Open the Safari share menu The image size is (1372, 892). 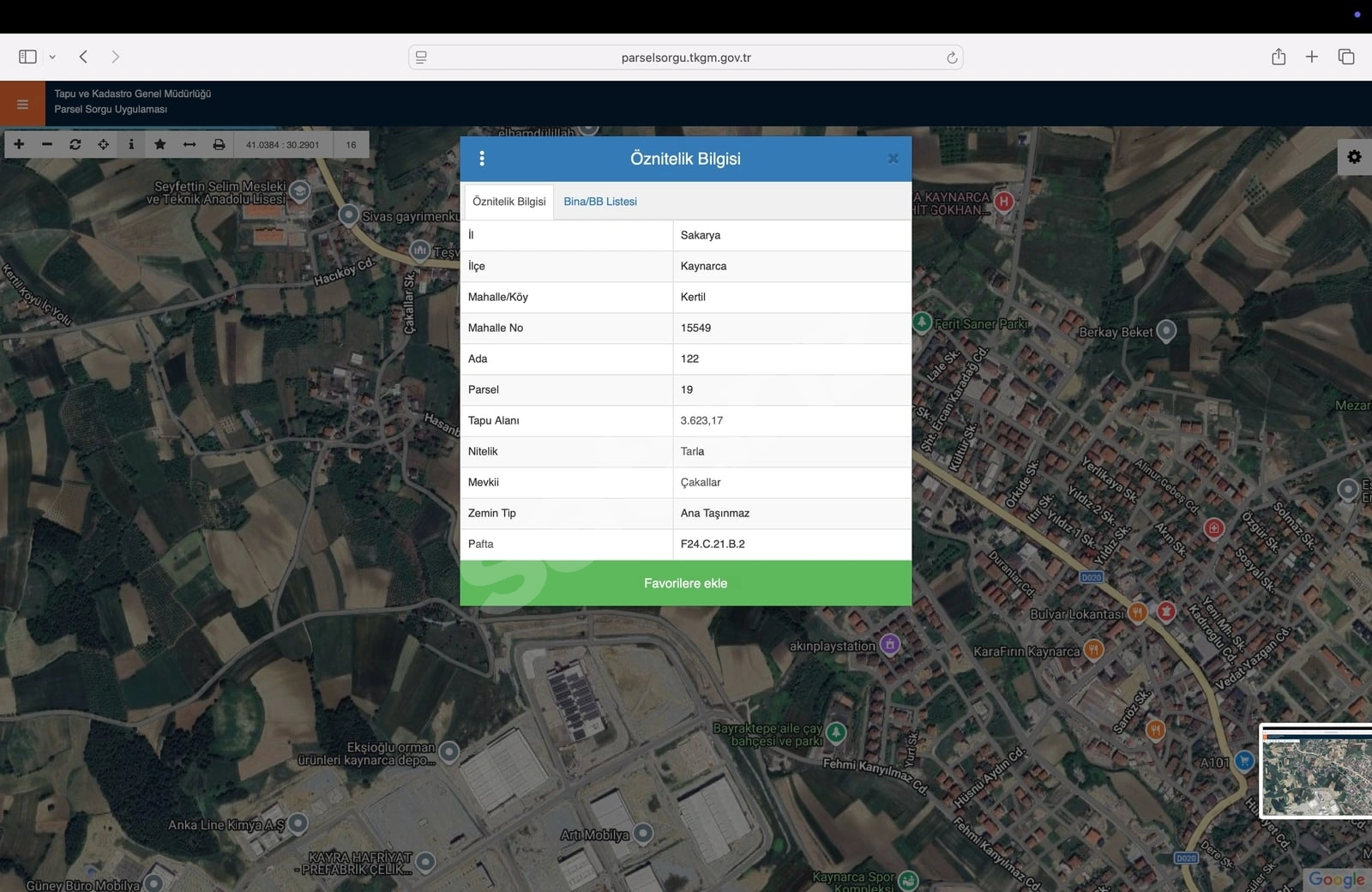click(1279, 57)
